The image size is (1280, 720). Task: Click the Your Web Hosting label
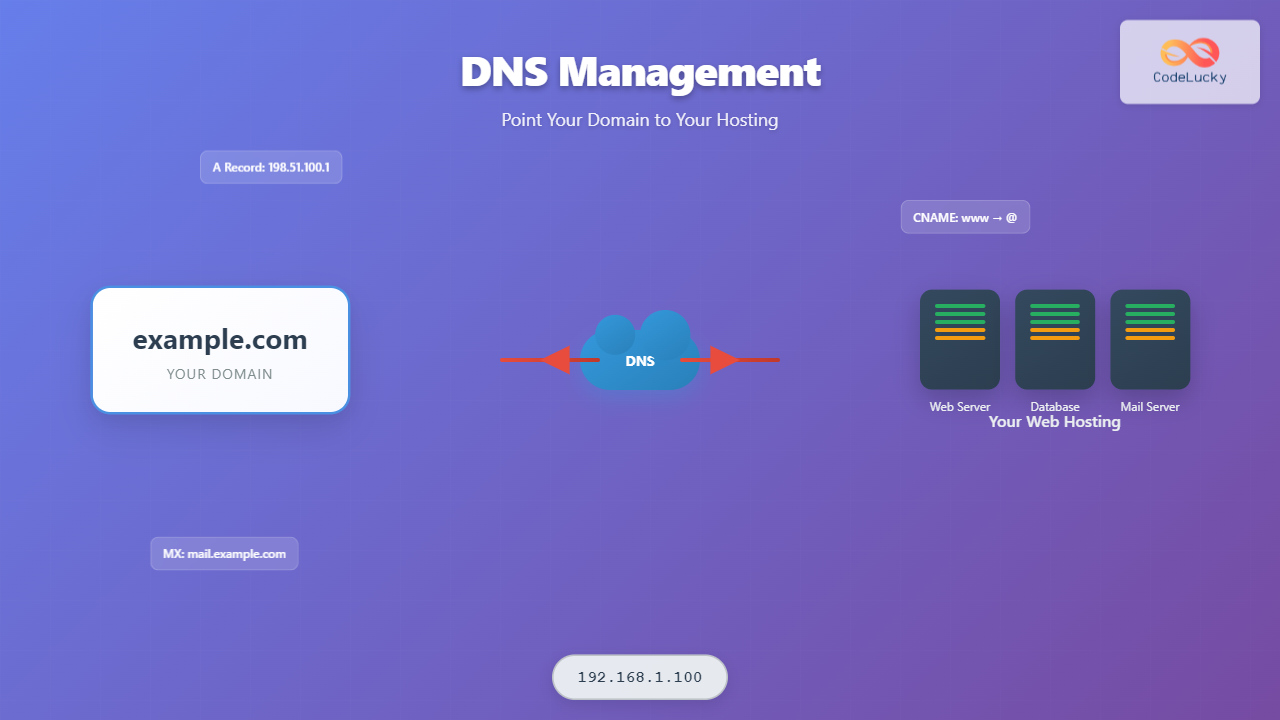[x=1054, y=422]
